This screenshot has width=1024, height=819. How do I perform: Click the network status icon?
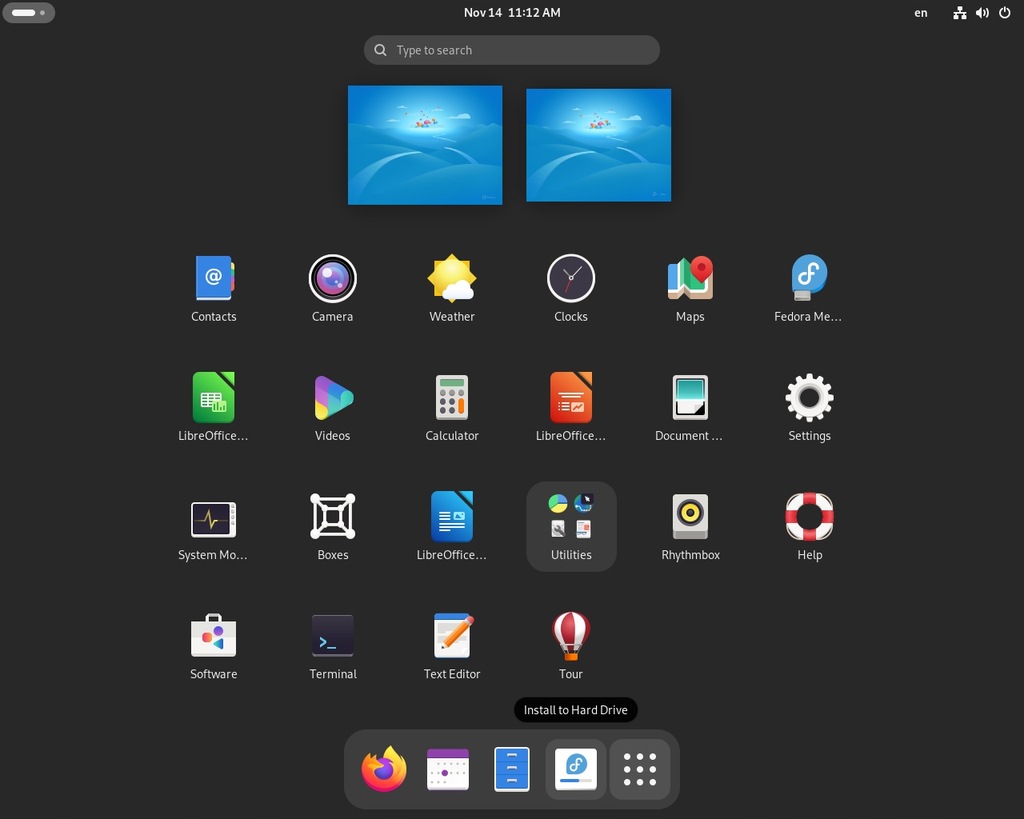[959, 12]
